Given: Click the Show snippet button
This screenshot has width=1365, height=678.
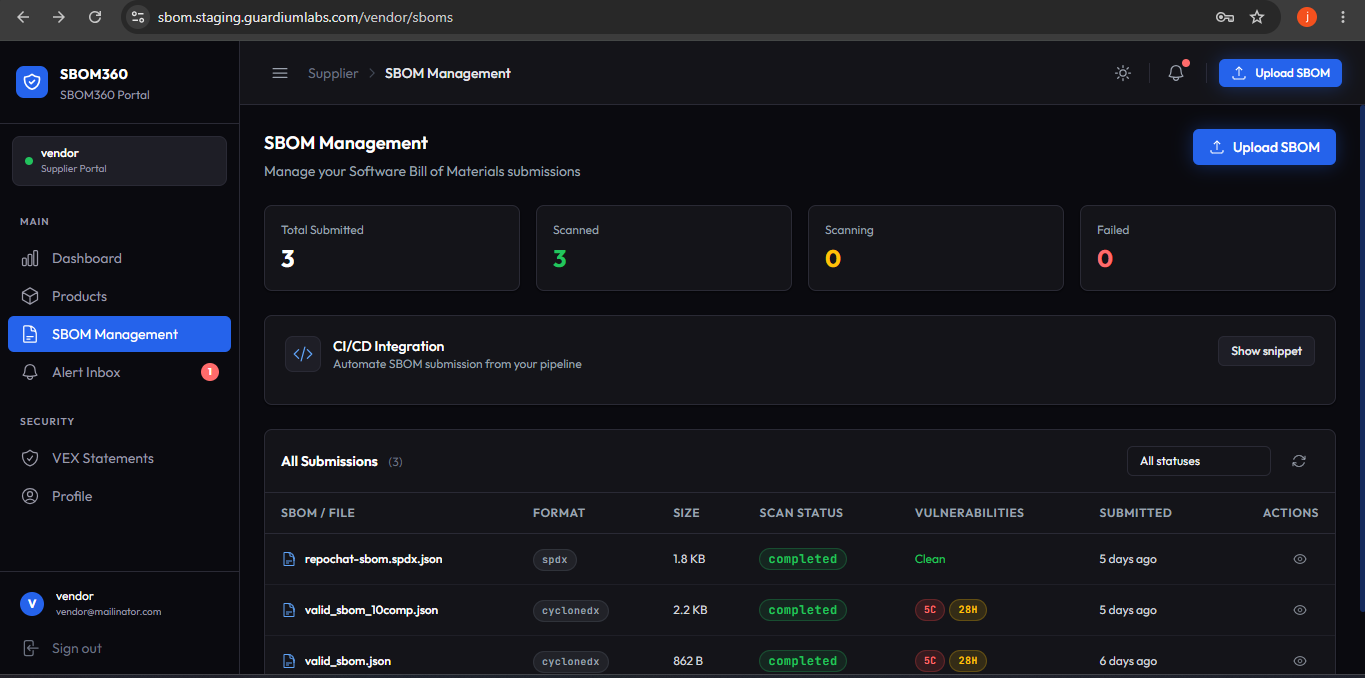Looking at the screenshot, I should [x=1266, y=351].
